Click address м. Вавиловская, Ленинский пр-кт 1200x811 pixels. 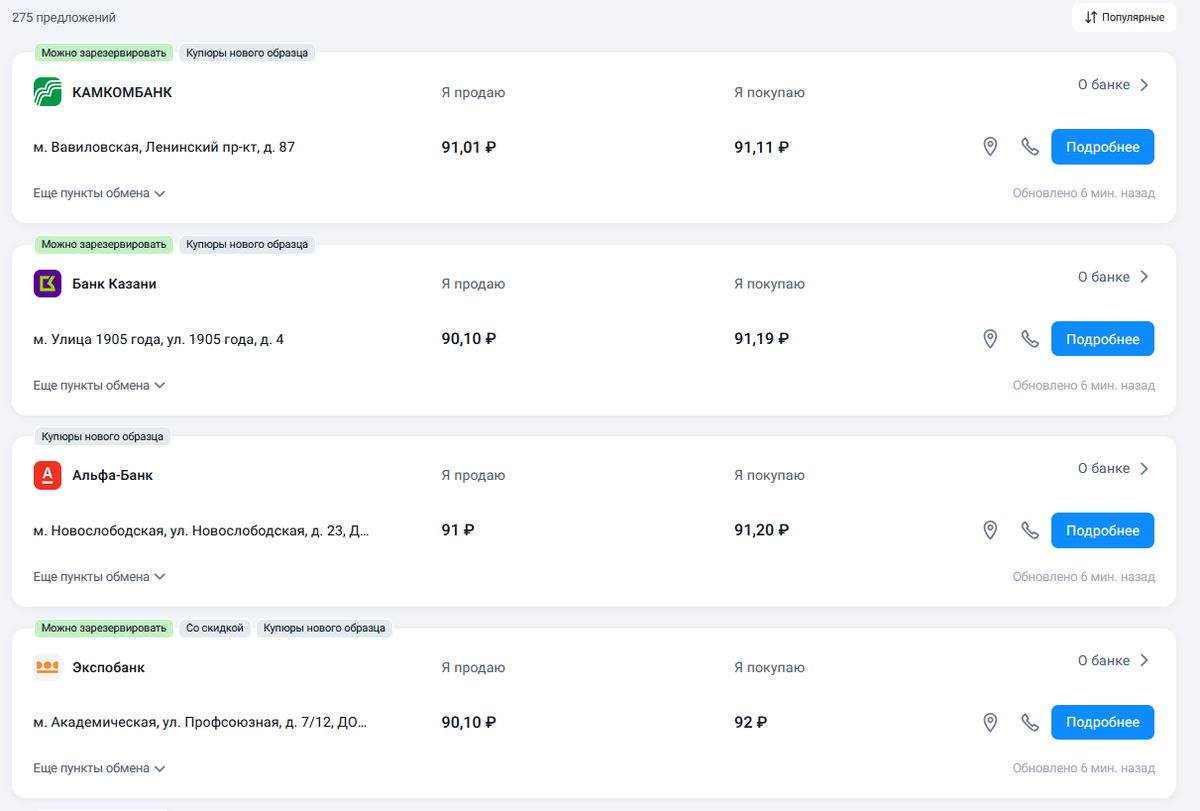(x=164, y=147)
